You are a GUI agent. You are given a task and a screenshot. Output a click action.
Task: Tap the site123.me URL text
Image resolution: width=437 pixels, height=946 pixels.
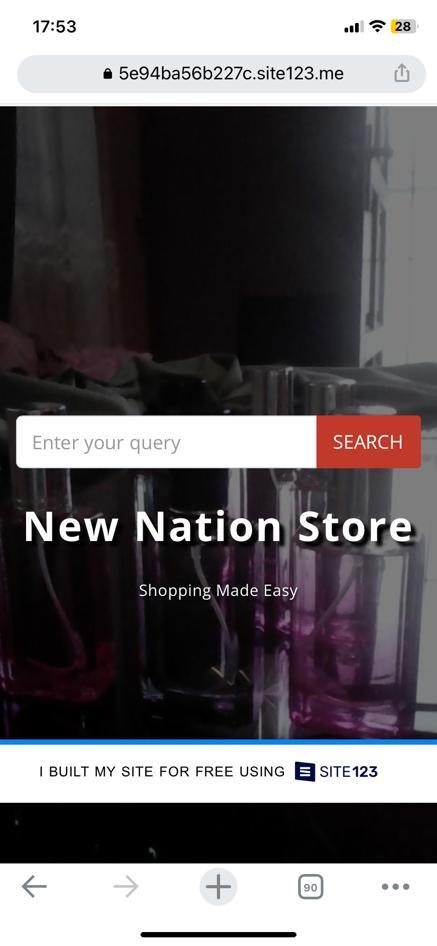pyautogui.click(x=231, y=74)
